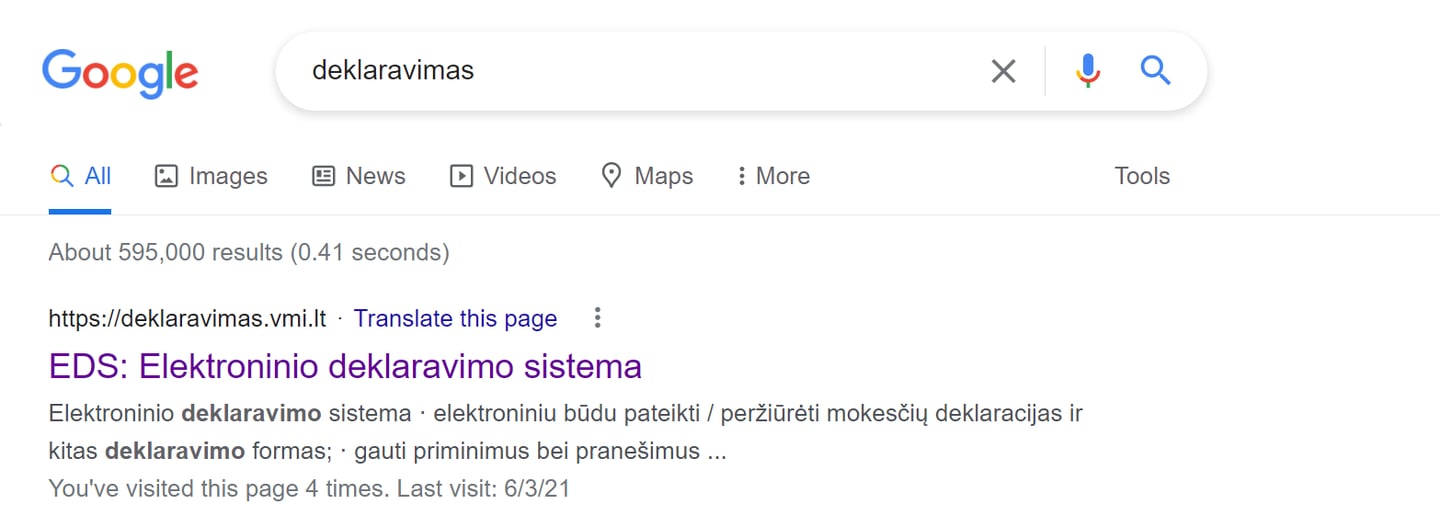
Task: Open the Google logo homepage
Action: pos(120,72)
